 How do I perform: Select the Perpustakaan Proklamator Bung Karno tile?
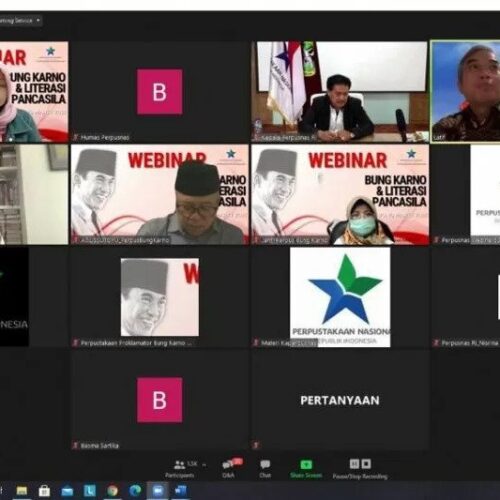tap(159, 297)
